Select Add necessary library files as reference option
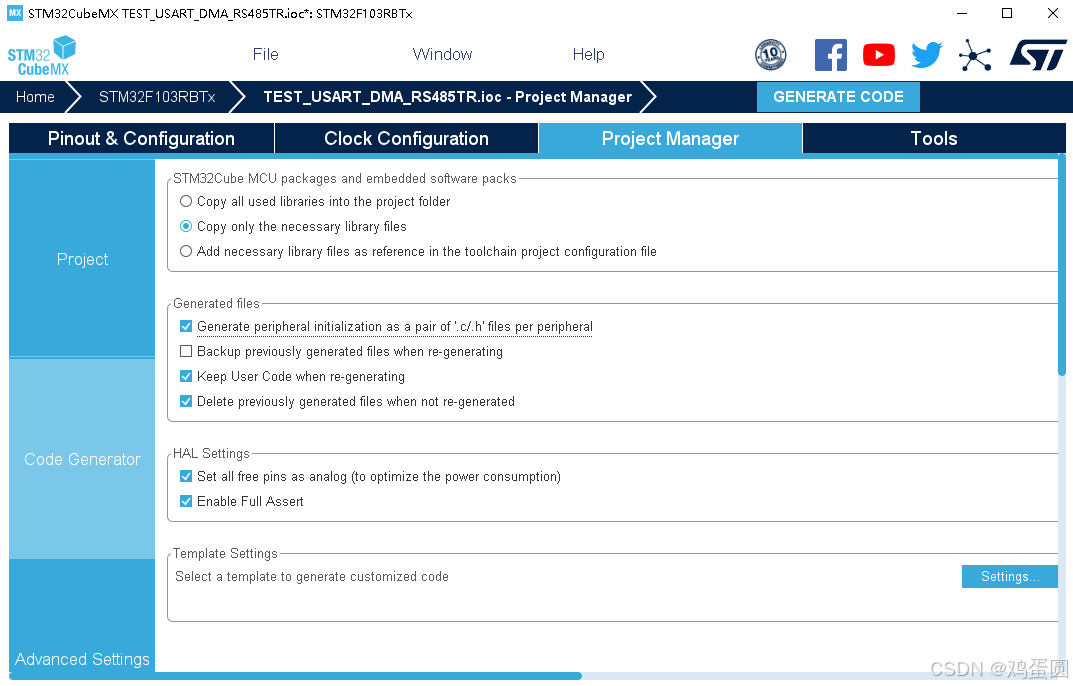Screen dimensions: 1073x686 (x=185, y=251)
